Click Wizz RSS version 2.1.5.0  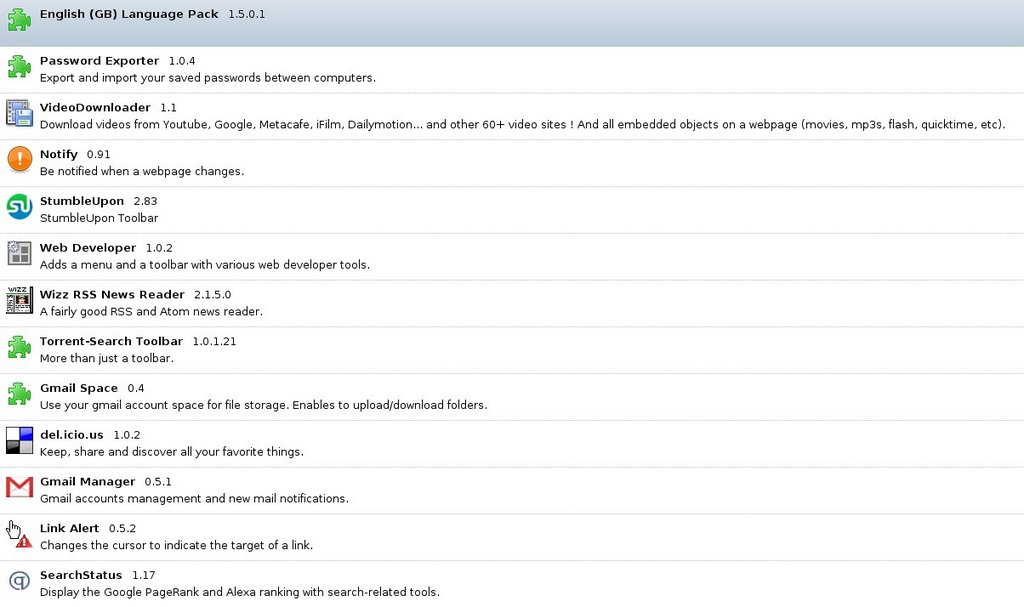(212, 295)
